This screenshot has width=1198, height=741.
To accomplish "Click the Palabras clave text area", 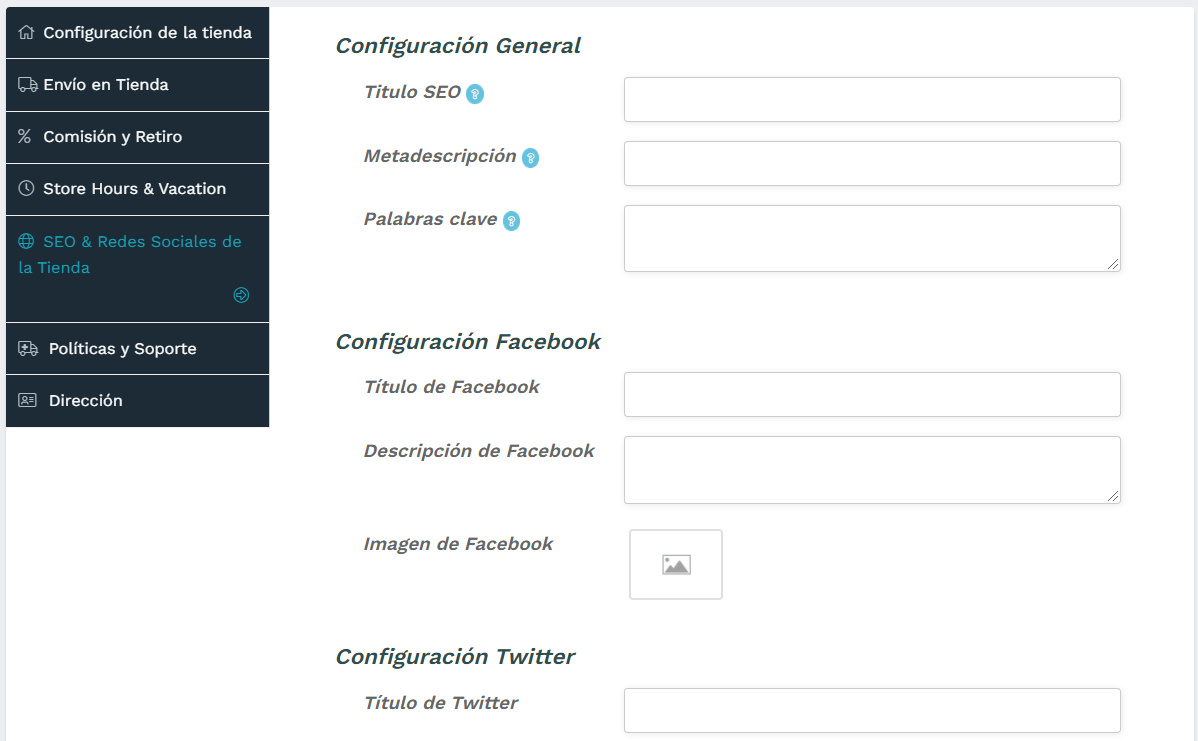I will click(x=871, y=237).
